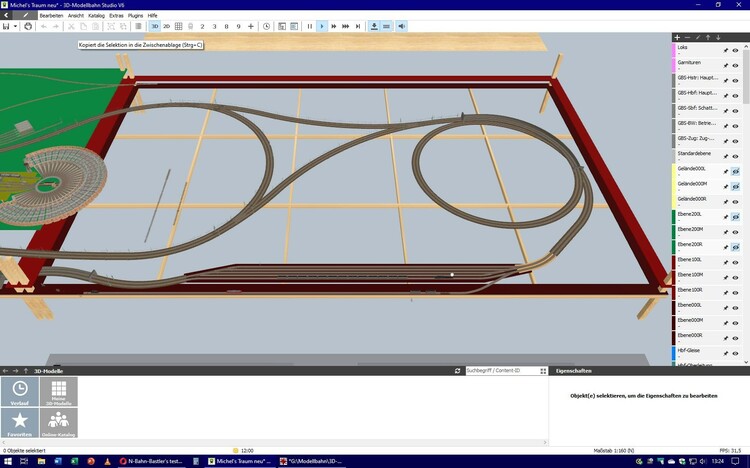Click the layer rename pencil icon
The width and height of the screenshot is (750, 468).
(698, 37)
